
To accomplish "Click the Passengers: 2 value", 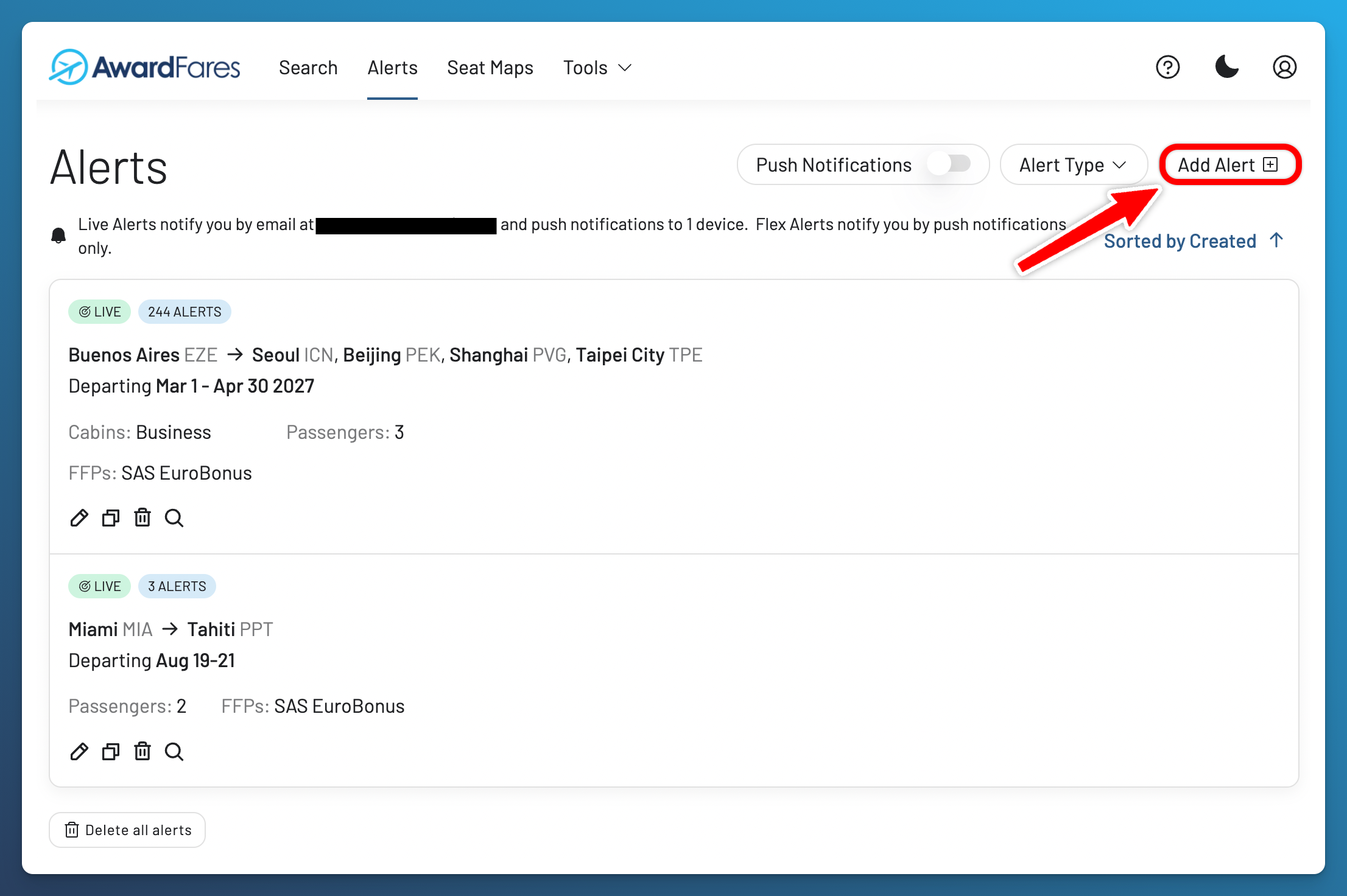I will 127,706.
